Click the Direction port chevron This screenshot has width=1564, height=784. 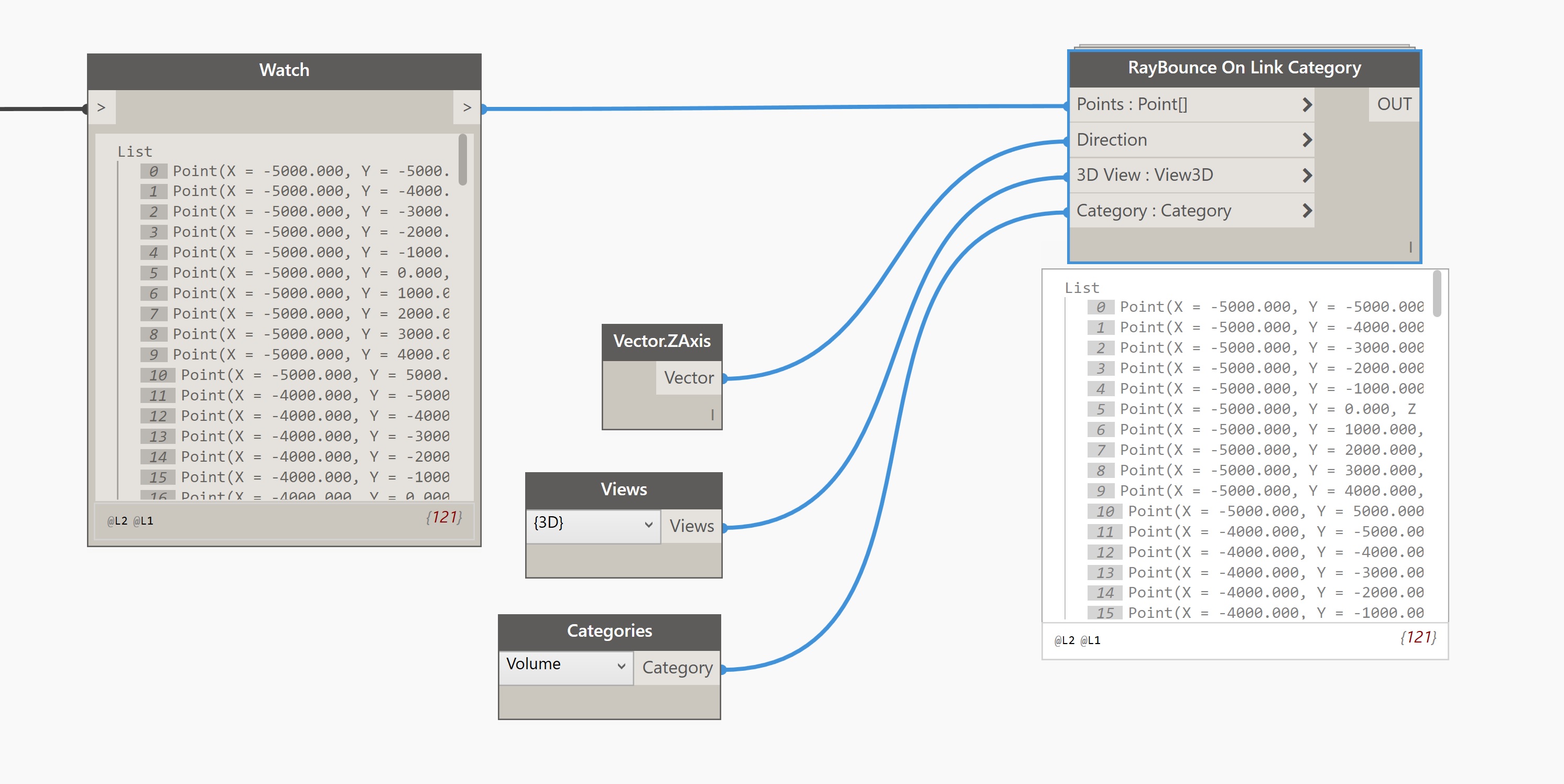[1307, 140]
